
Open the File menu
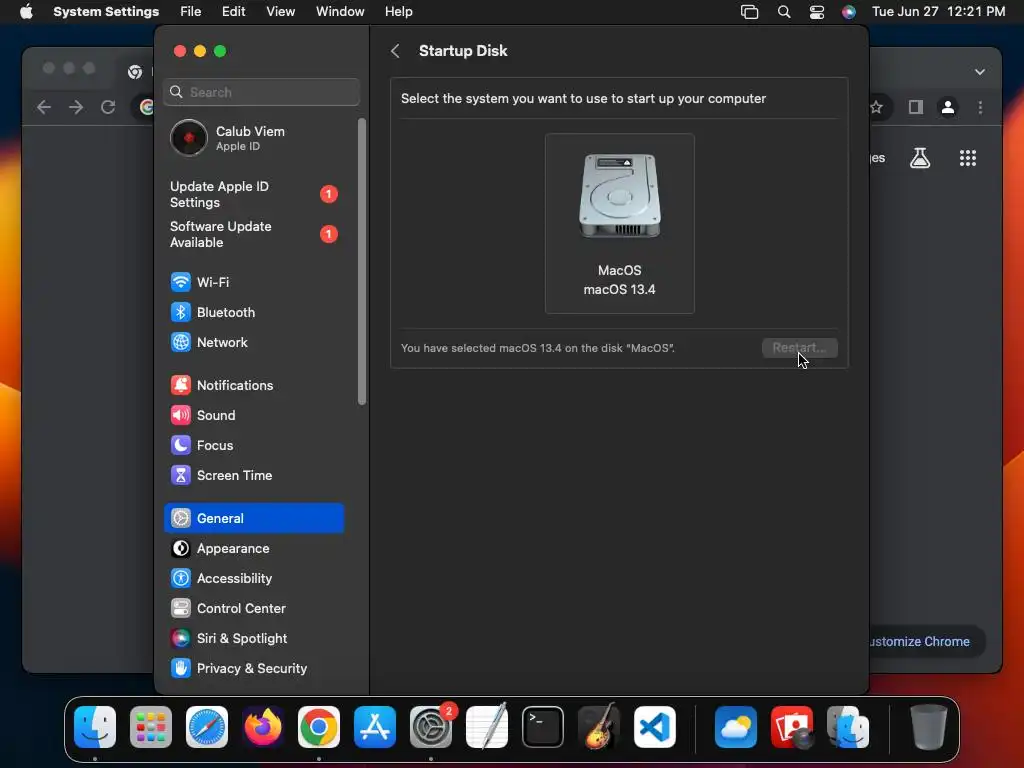(191, 12)
